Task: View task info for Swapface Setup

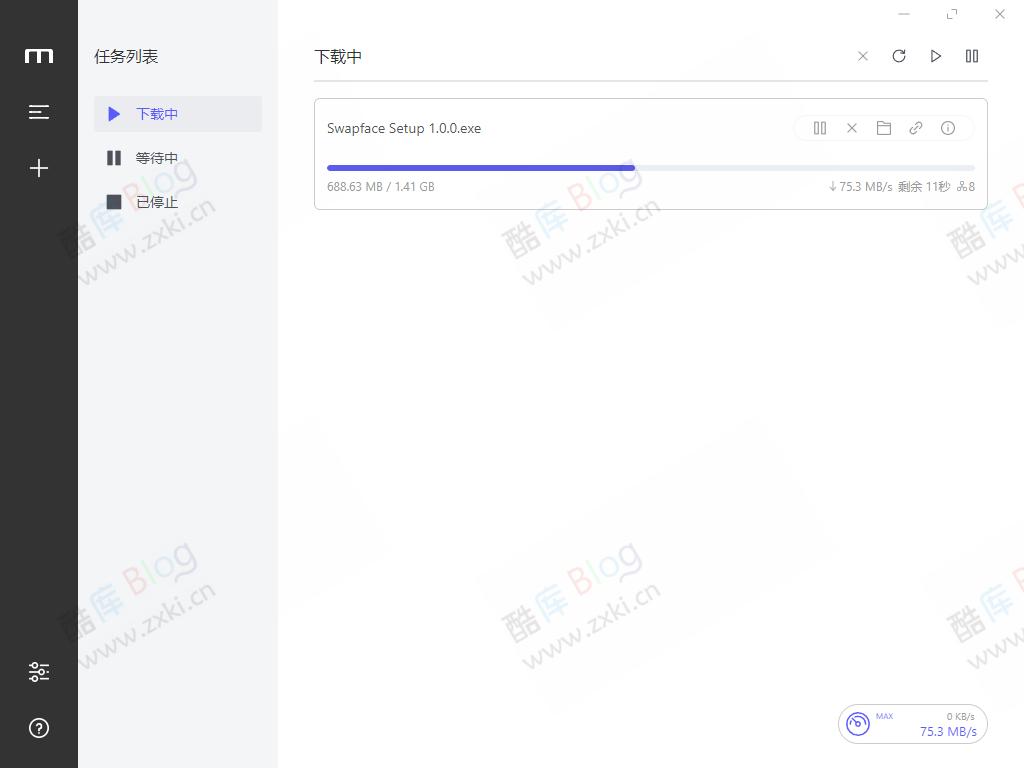Action: (947, 128)
